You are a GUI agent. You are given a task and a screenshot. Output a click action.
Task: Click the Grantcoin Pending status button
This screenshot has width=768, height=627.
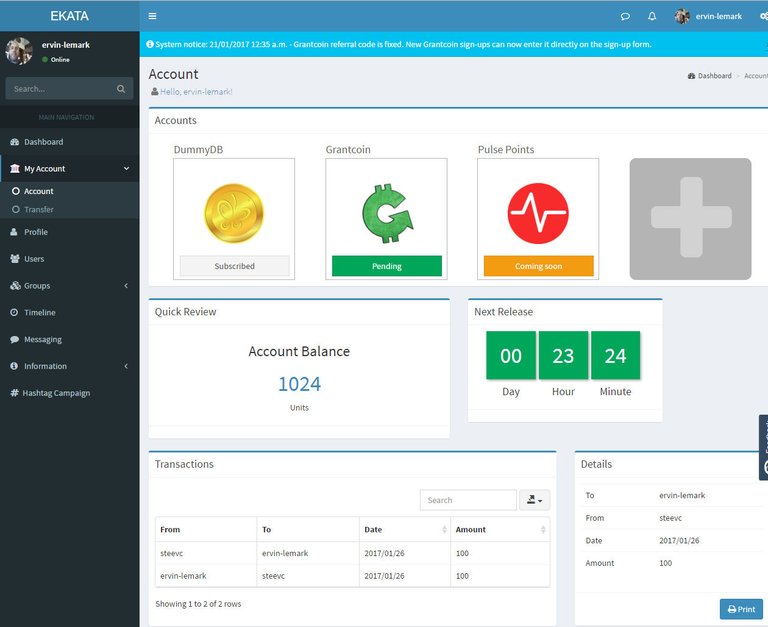point(386,266)
